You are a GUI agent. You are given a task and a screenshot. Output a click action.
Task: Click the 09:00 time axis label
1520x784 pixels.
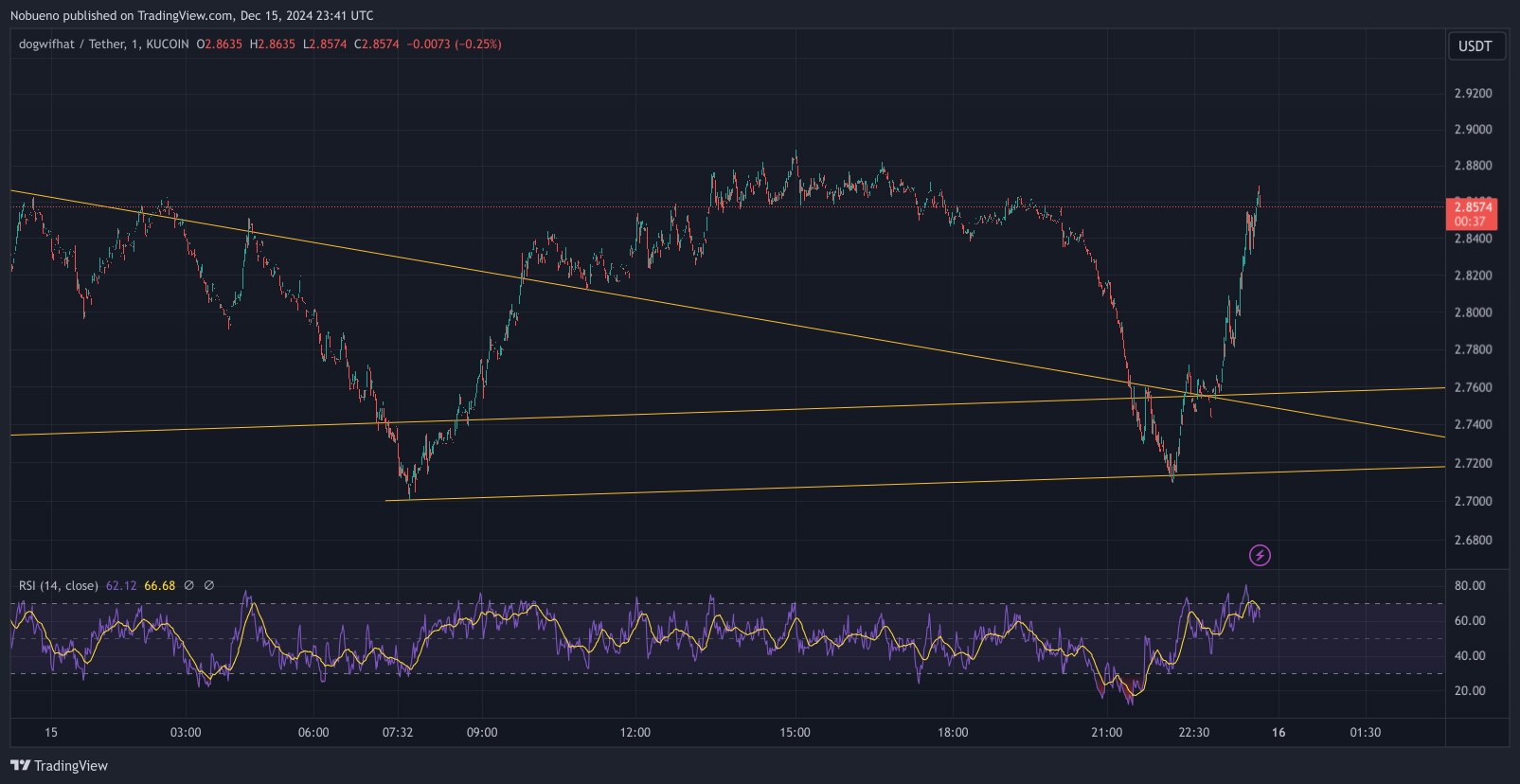(482, 732)
